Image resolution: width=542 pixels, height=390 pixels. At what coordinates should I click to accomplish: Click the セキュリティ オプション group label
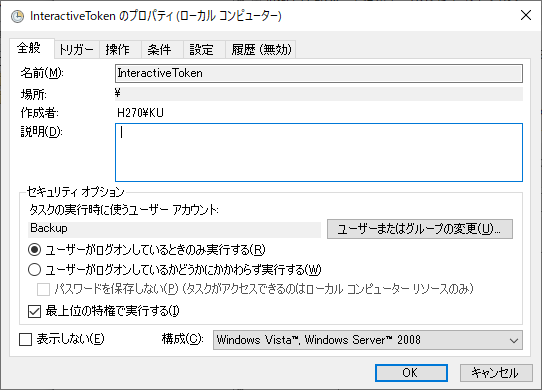(x=75, y=192)
